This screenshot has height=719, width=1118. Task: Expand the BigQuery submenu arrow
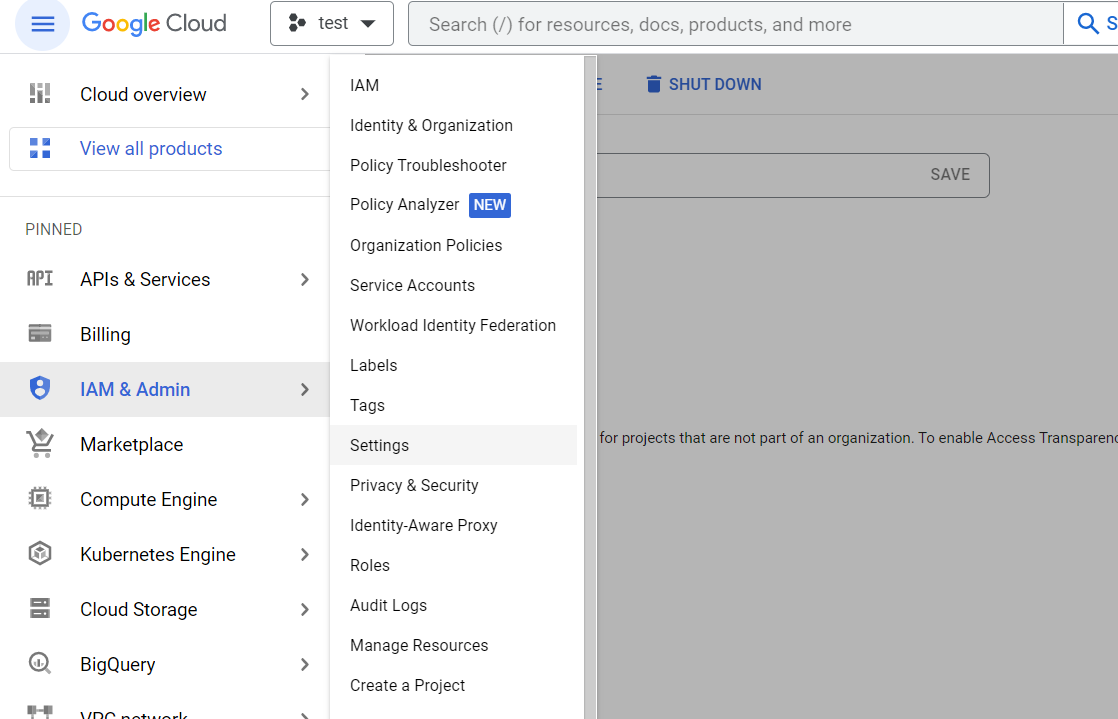coord(304,664)
